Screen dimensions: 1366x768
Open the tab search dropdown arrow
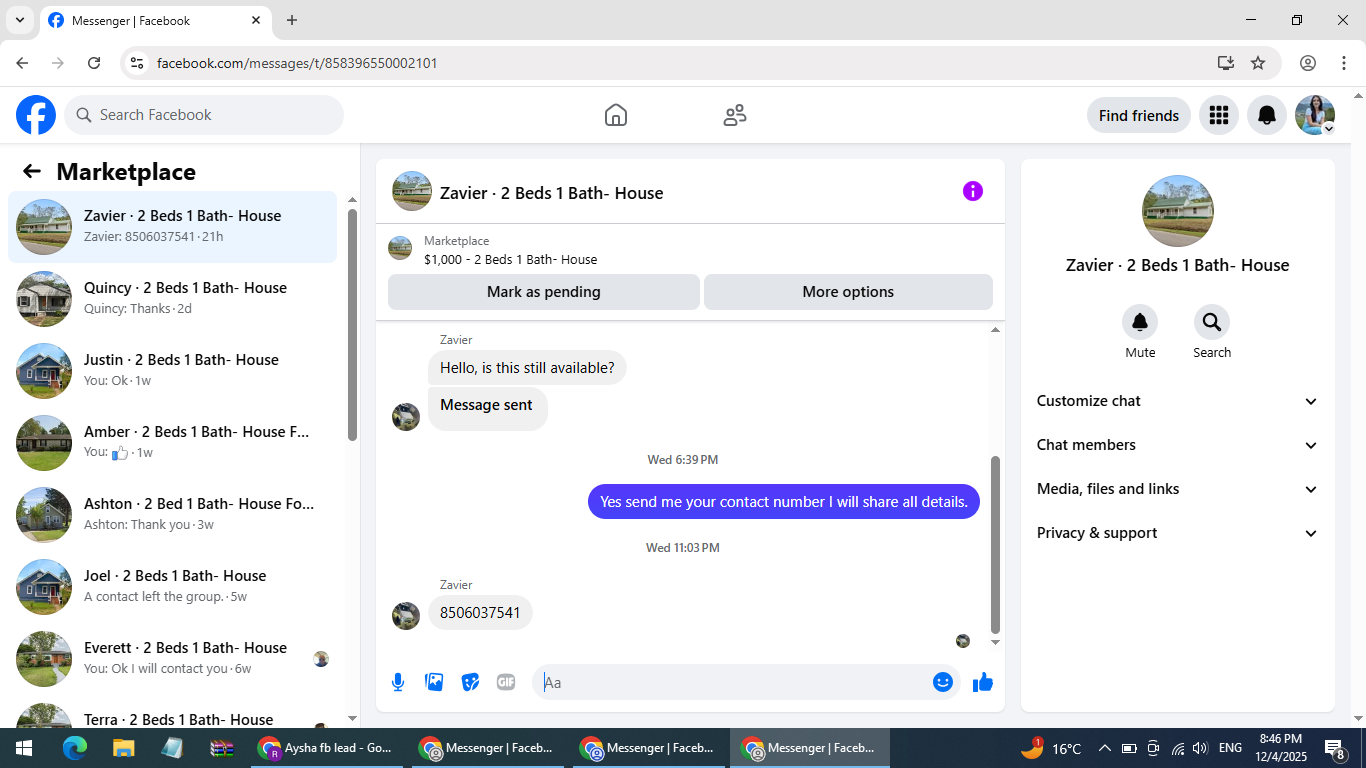coord(19,20)
